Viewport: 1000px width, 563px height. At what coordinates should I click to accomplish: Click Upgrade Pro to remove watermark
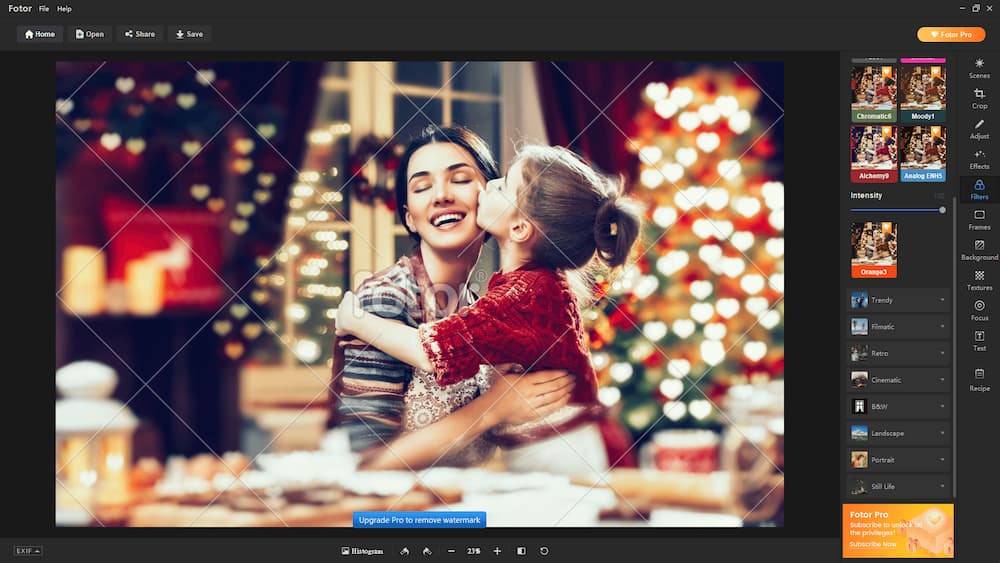(x=419, y=520)
